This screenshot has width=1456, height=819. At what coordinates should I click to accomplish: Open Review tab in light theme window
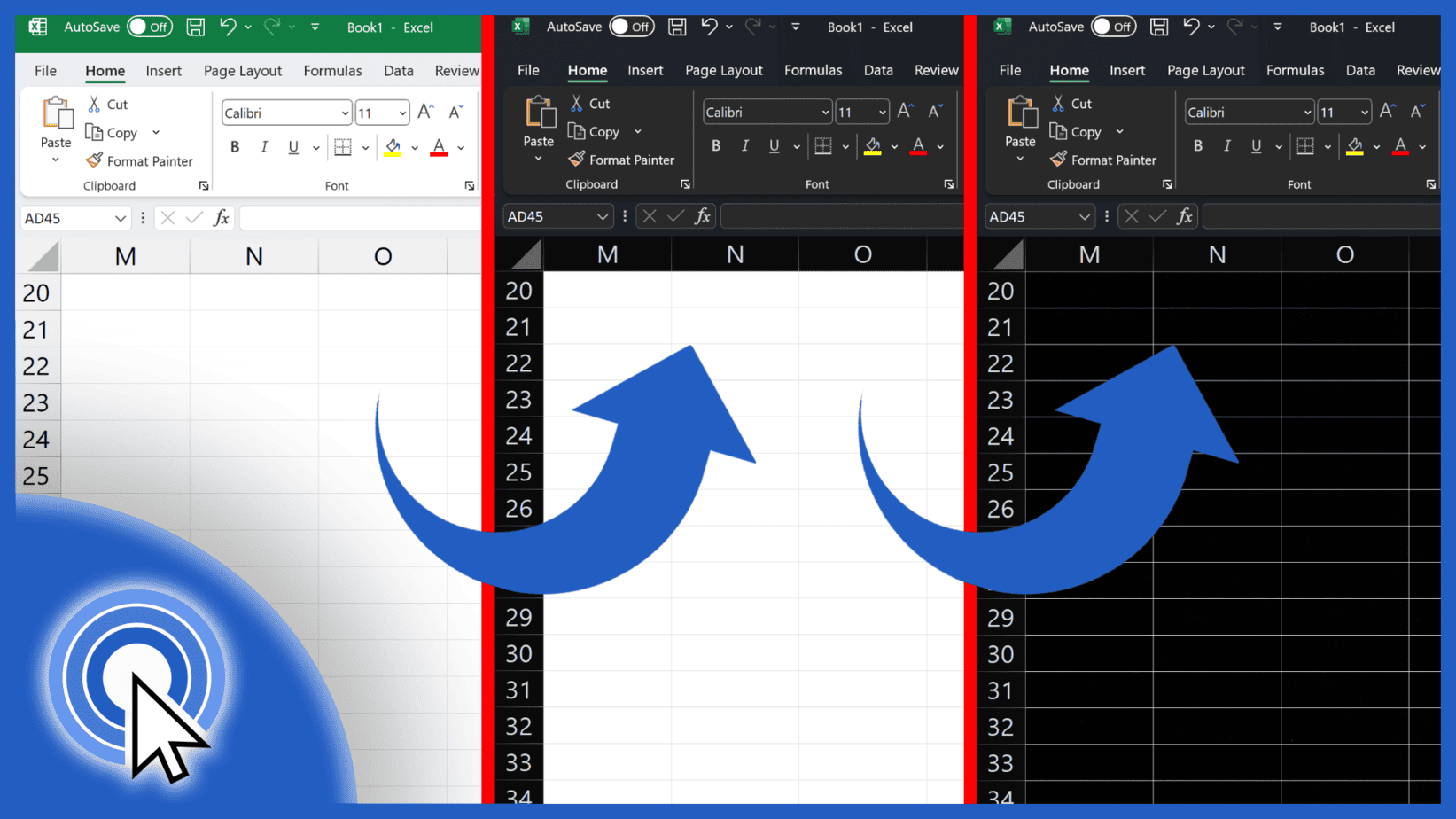456,71
